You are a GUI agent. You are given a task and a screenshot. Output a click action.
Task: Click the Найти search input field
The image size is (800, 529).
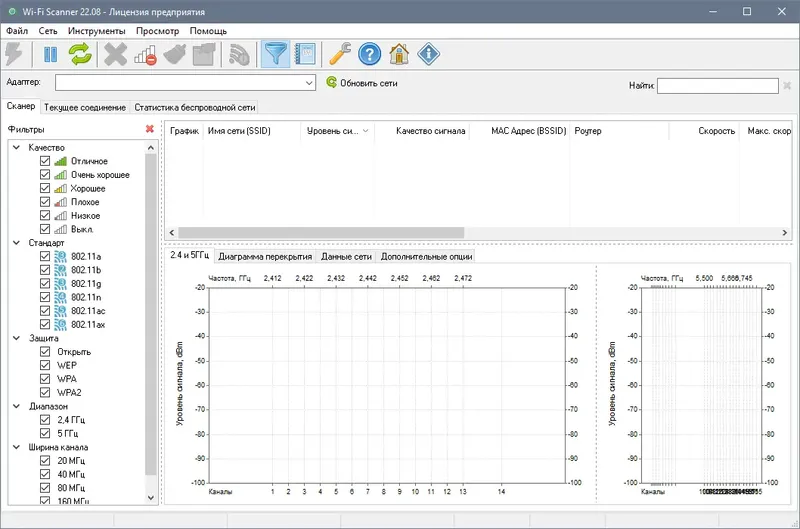[x=717, y=86]
